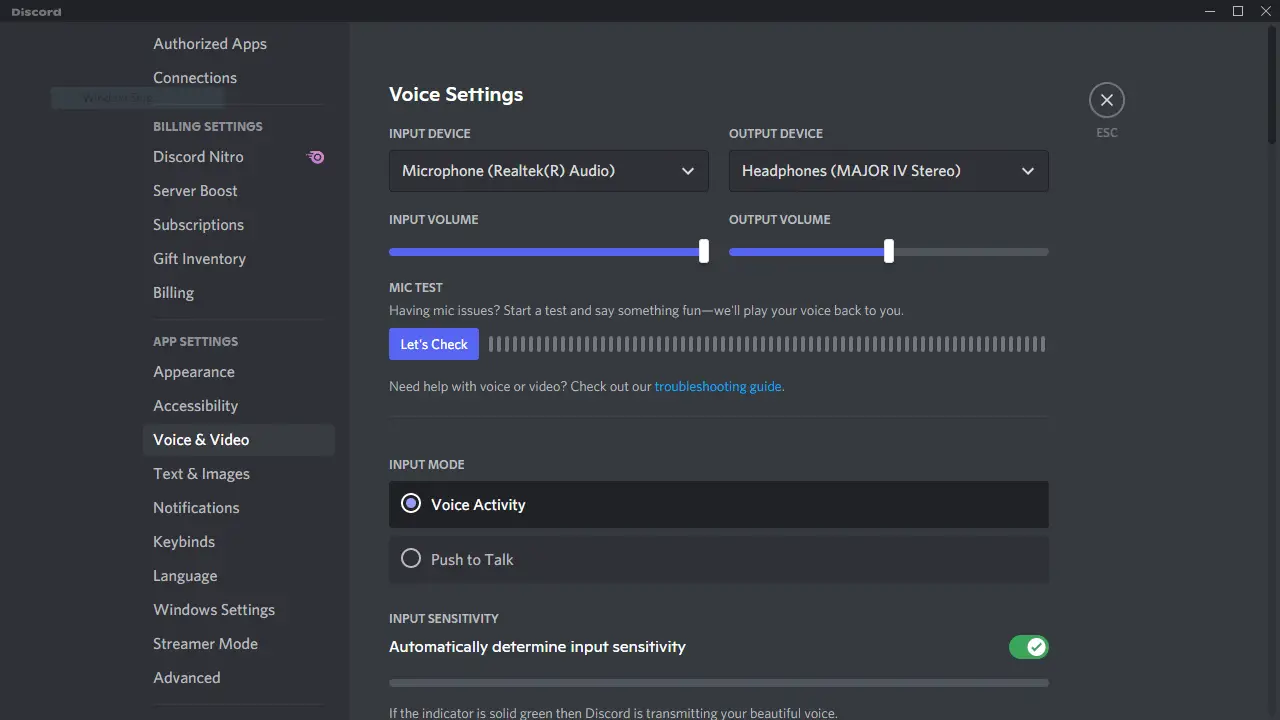1280x720 pixels.
Task: View the Gift Inventory page
Action: pos(199,259)
